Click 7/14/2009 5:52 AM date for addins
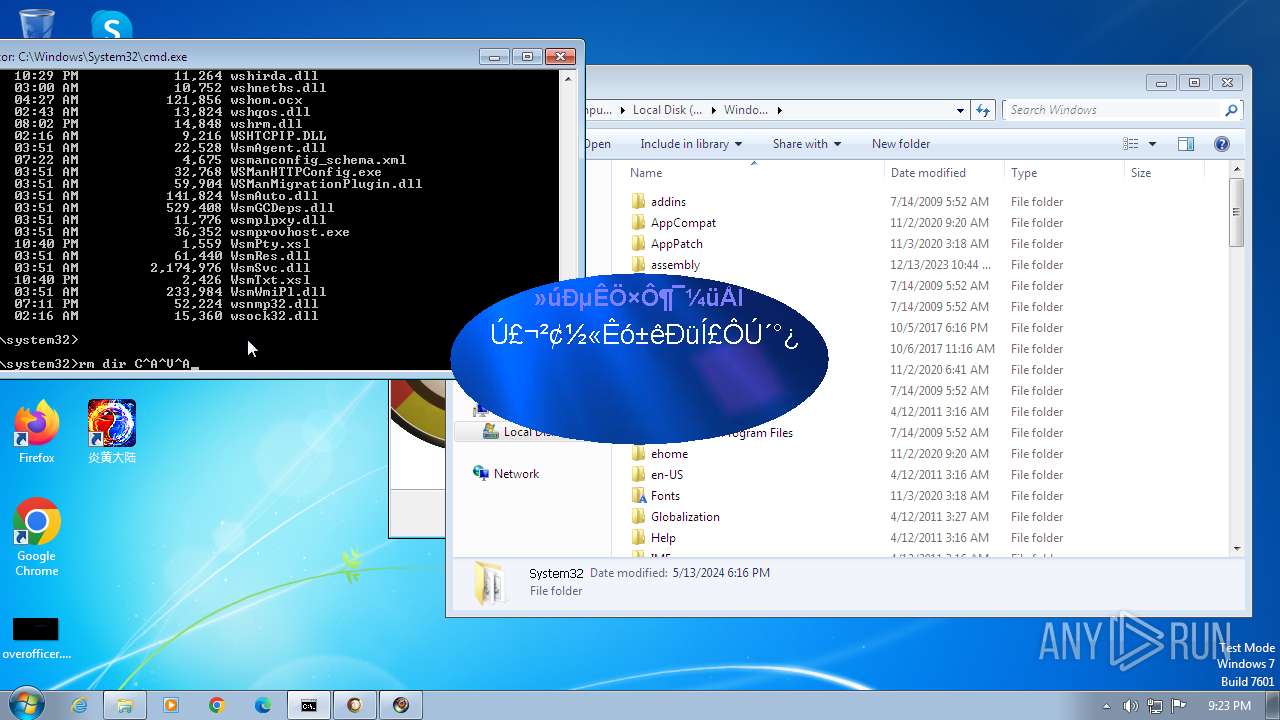This screenshot has width=1280, height=720. [939, 202]
